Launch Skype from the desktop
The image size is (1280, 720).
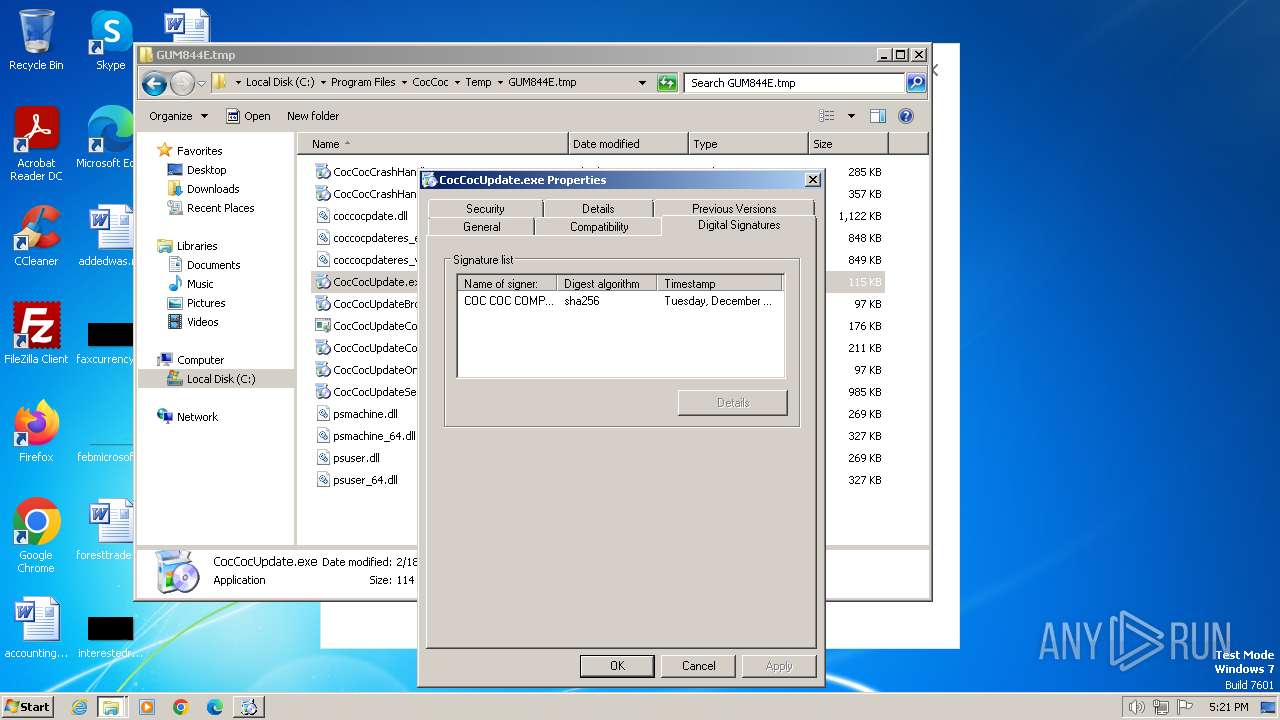click(x=110, y=40)
